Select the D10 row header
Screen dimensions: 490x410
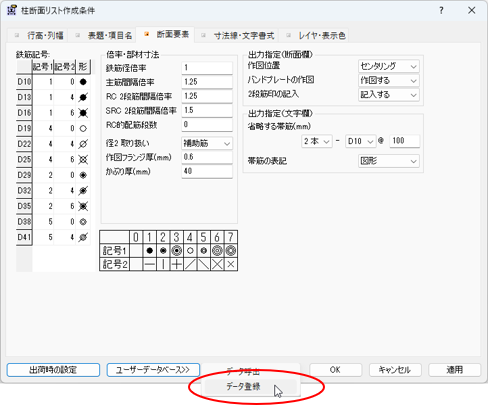click(x=24, y=82)
